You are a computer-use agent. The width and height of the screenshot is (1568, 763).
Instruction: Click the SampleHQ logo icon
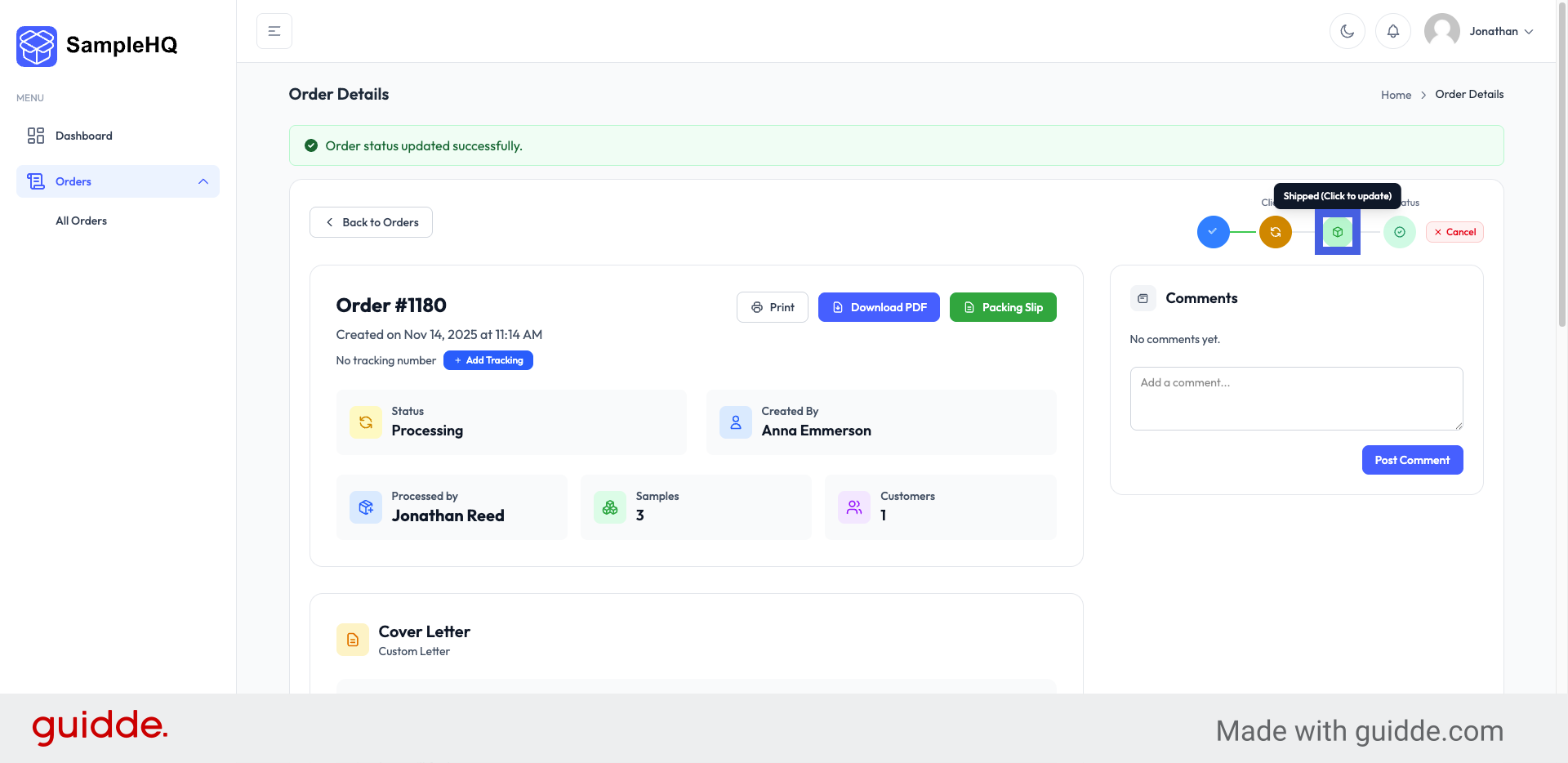37,46
